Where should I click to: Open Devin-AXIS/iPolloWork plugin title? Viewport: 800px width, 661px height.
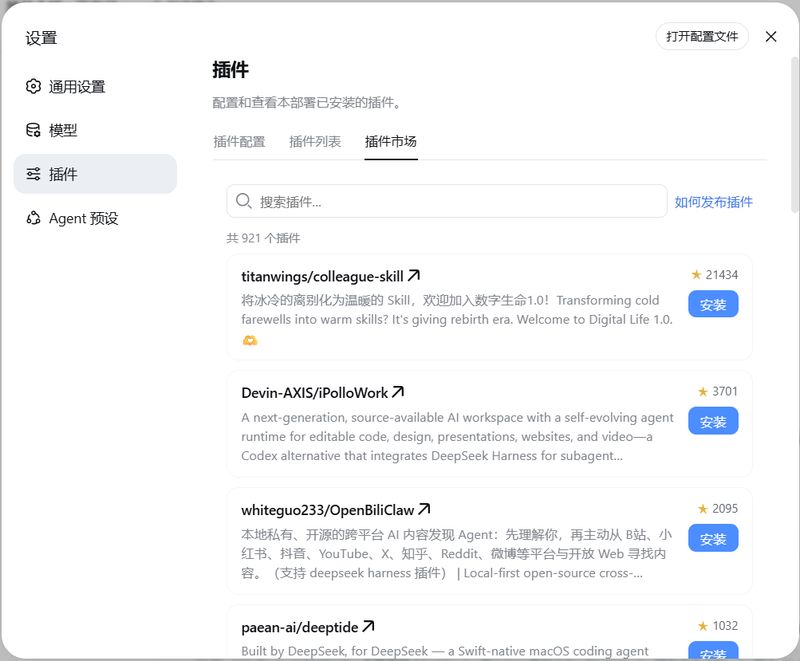pos(314,393)
